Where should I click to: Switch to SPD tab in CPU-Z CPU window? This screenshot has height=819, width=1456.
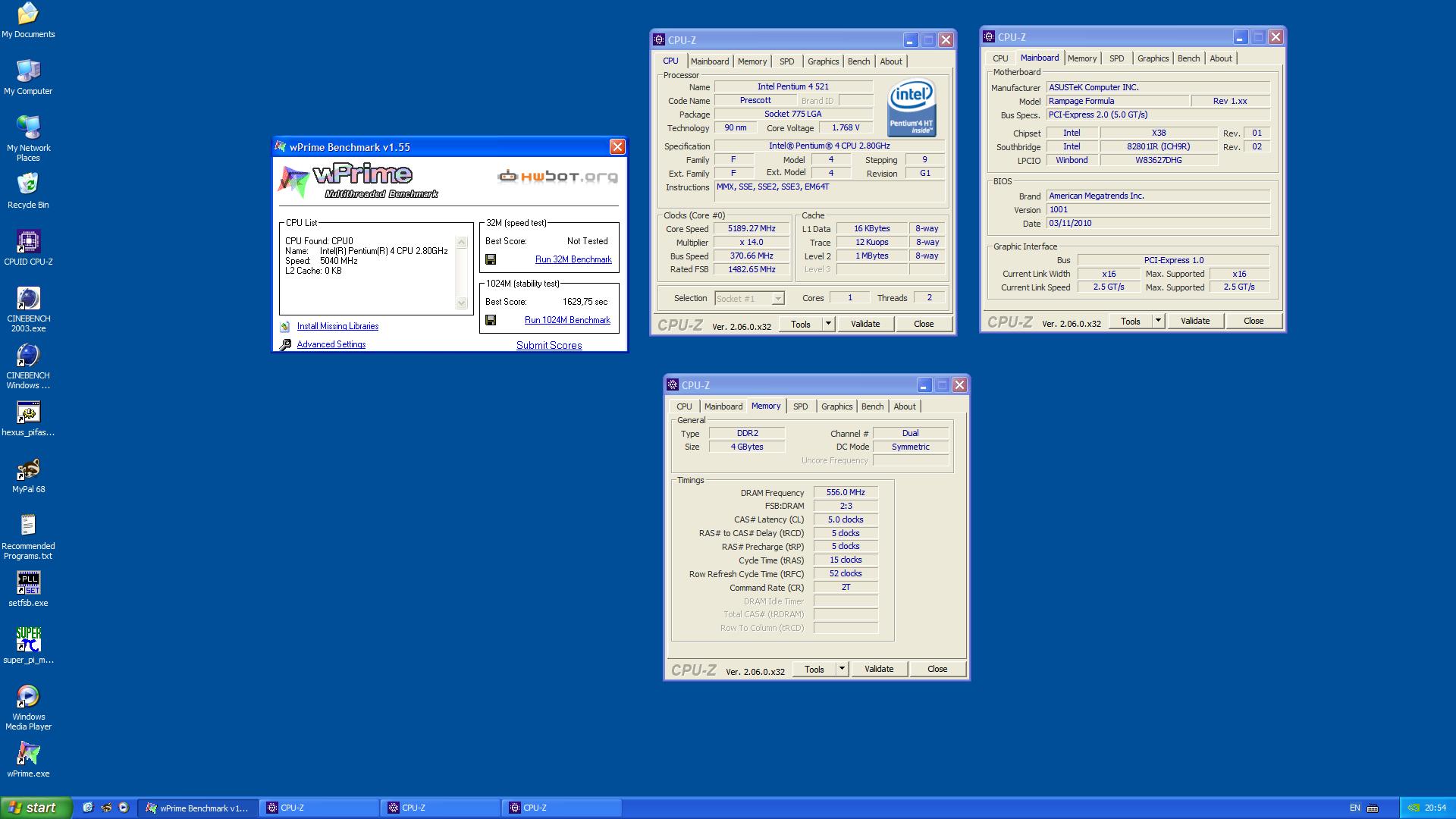pos(787,61)
